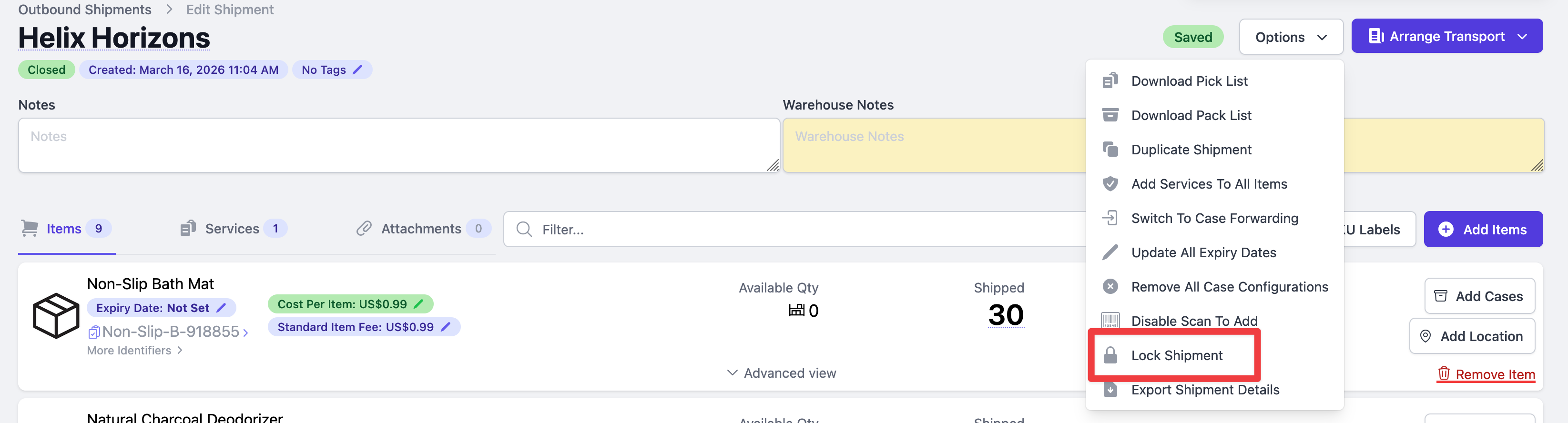The image size is (1568, 423).
Task: Click the Add Items button
Action: (x=1483, y=230)
